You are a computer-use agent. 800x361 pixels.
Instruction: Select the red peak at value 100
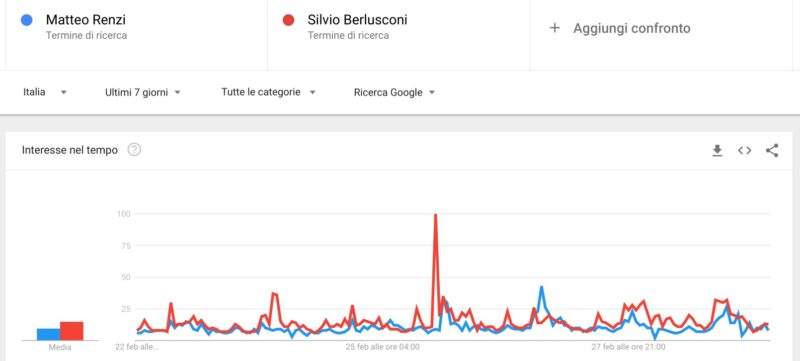point(435,215)
